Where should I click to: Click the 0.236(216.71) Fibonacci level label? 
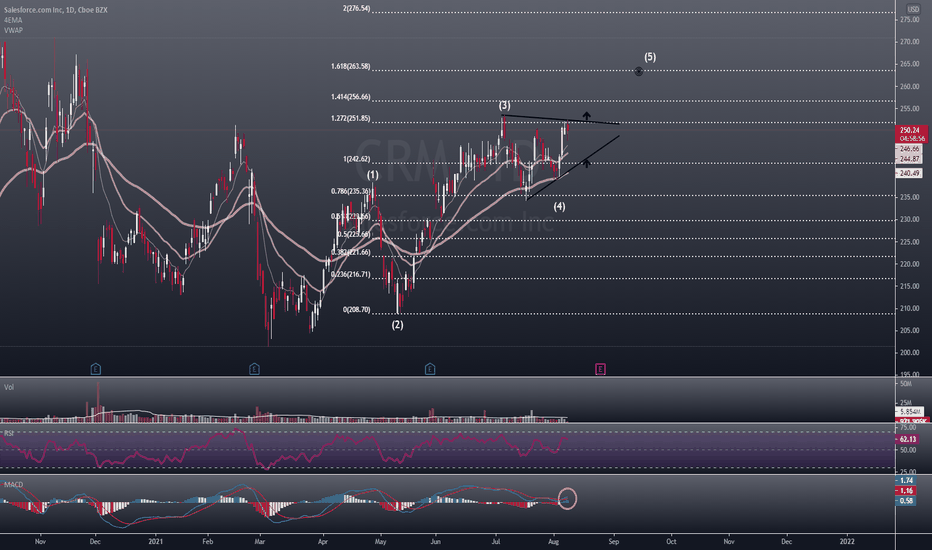tap(351, 275)
